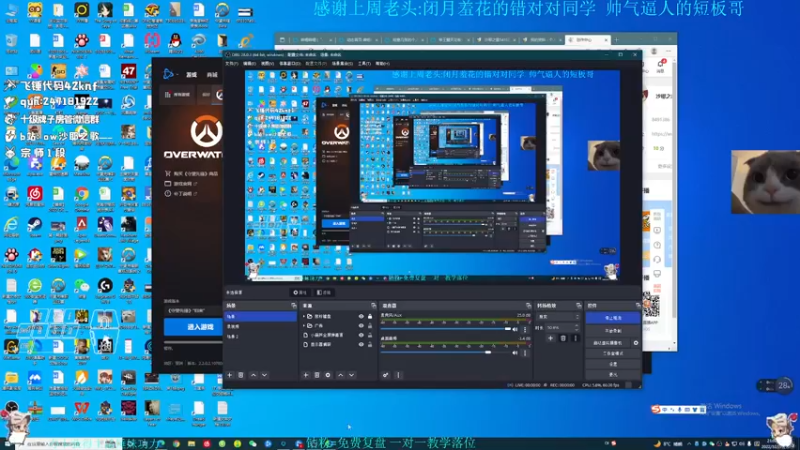Click 退出 button in Controls
800x450 pixels.
[613, 374]
